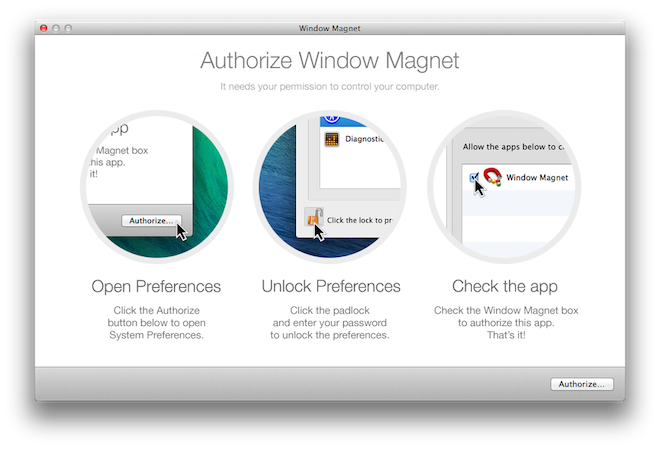Select the Diagnostics app icon in the middle illustration
The height and width of the screenshot is (449, 660).
tap(333, 139)
